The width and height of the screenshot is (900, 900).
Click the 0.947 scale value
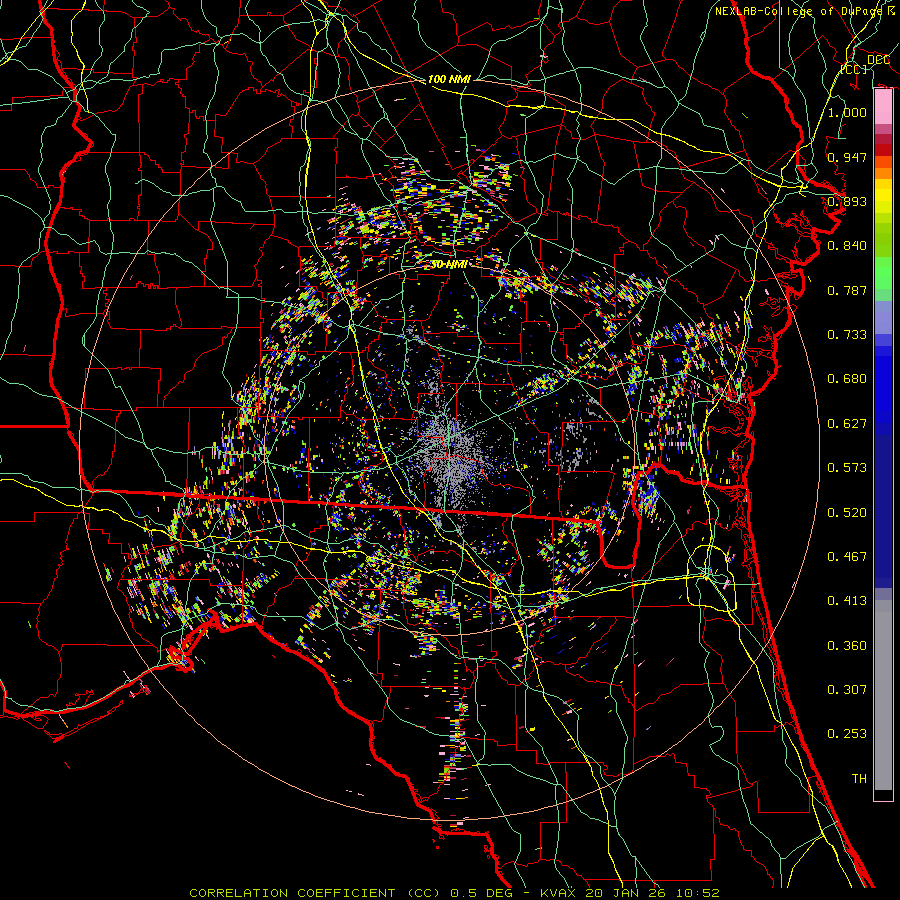tap(847, 157)
